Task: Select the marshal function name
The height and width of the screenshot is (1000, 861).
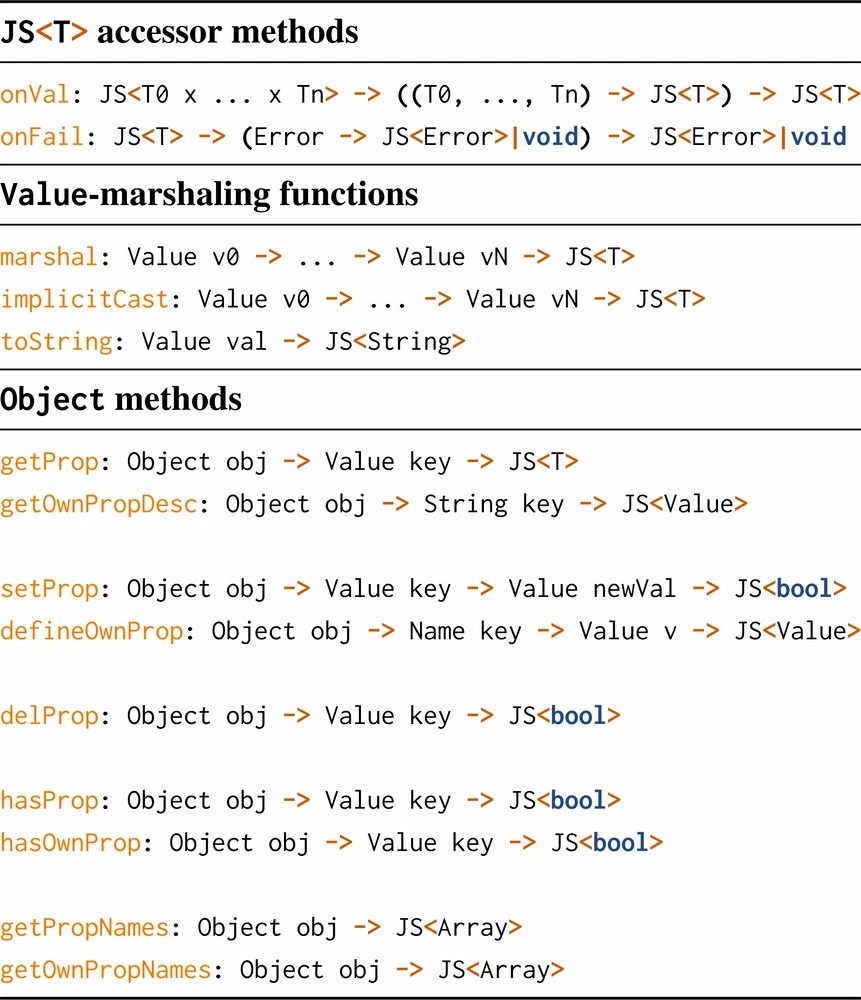Action: [x=49, y=257]
